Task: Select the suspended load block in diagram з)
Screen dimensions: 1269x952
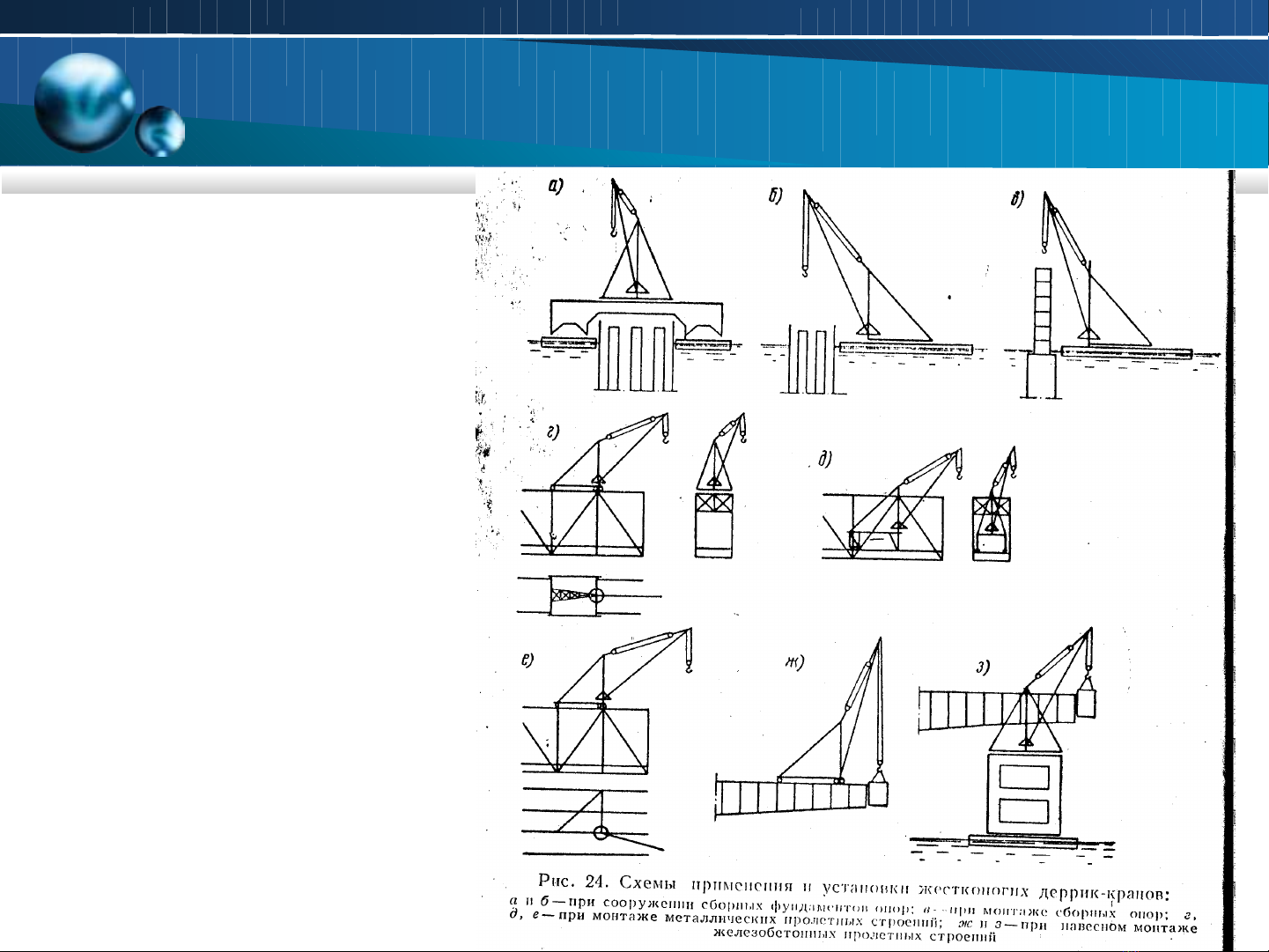Action: tap(1088, 703)
